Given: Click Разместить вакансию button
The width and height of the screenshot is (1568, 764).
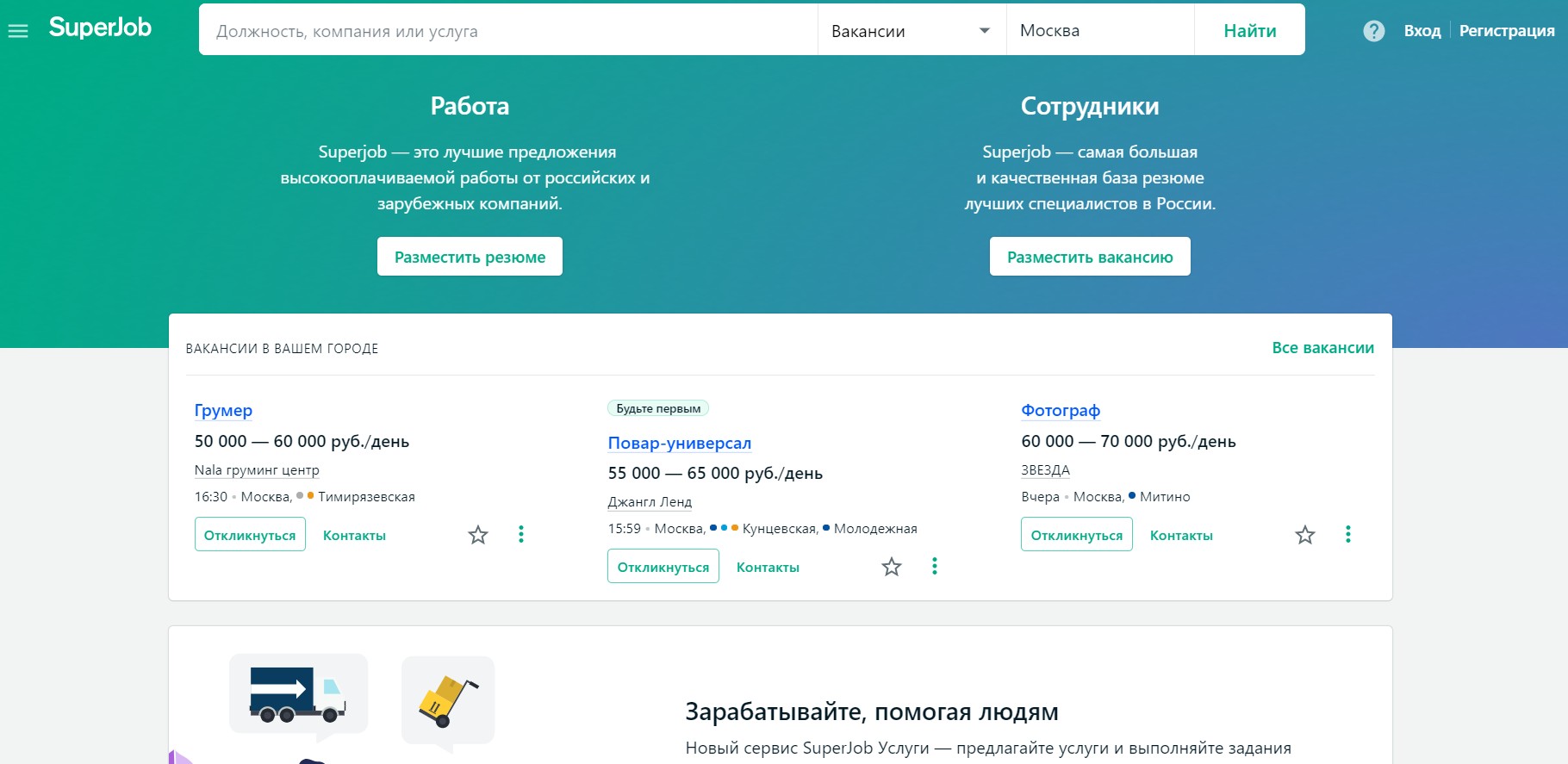Looking at the screenshot, I should (1090, 257).
